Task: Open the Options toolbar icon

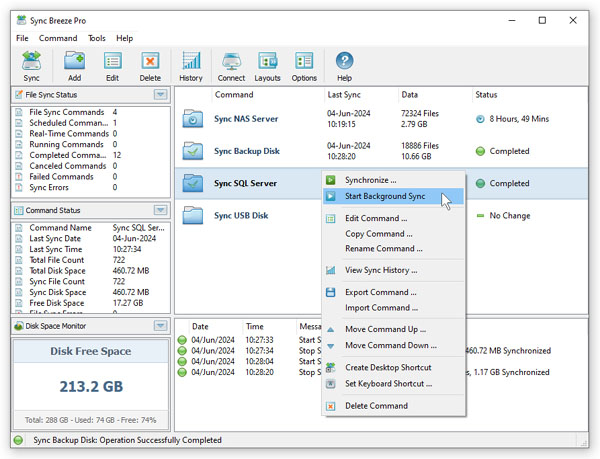Action: coord(304,61)
